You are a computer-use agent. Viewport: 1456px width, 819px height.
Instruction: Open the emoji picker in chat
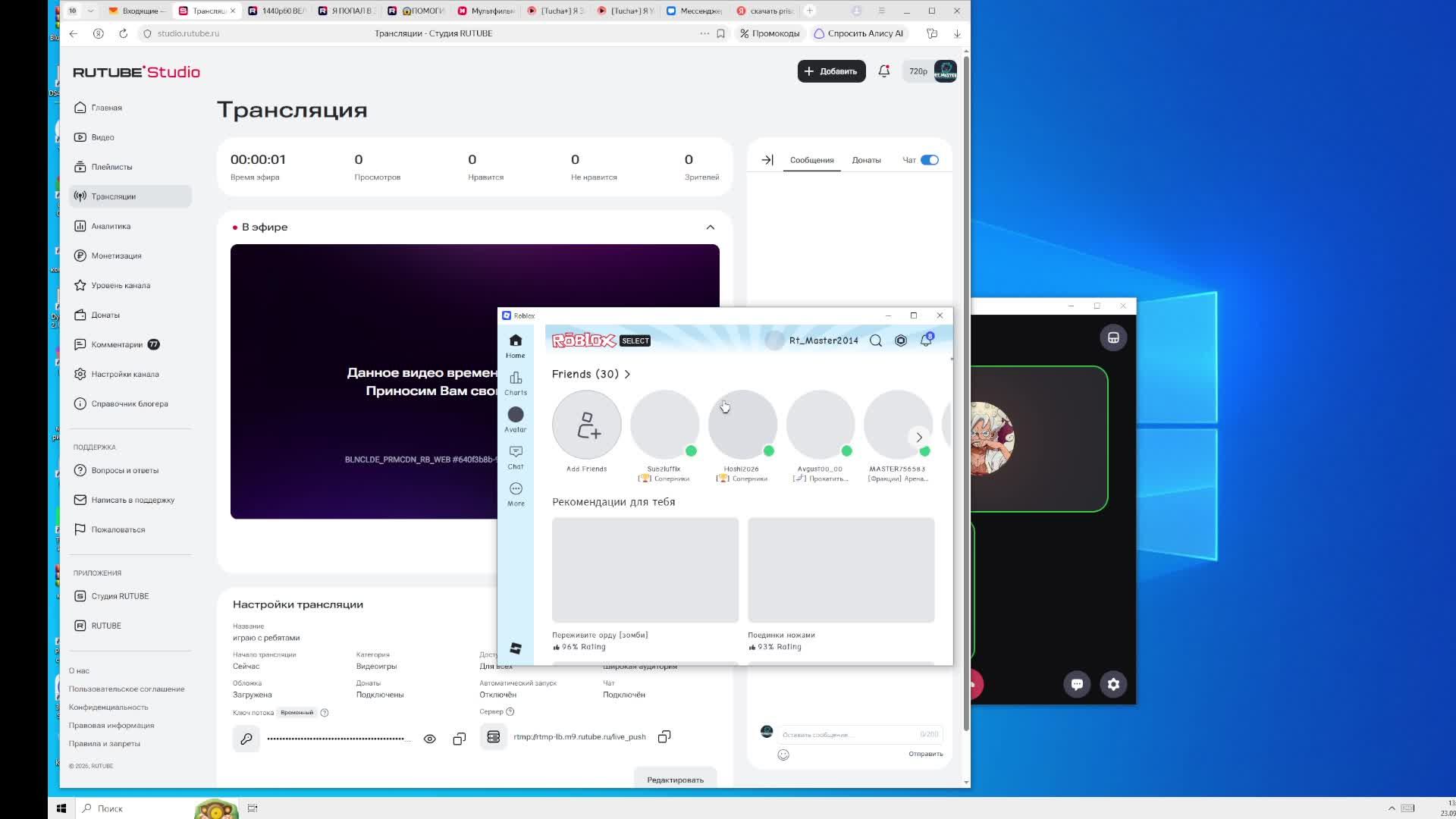[783, 755]
